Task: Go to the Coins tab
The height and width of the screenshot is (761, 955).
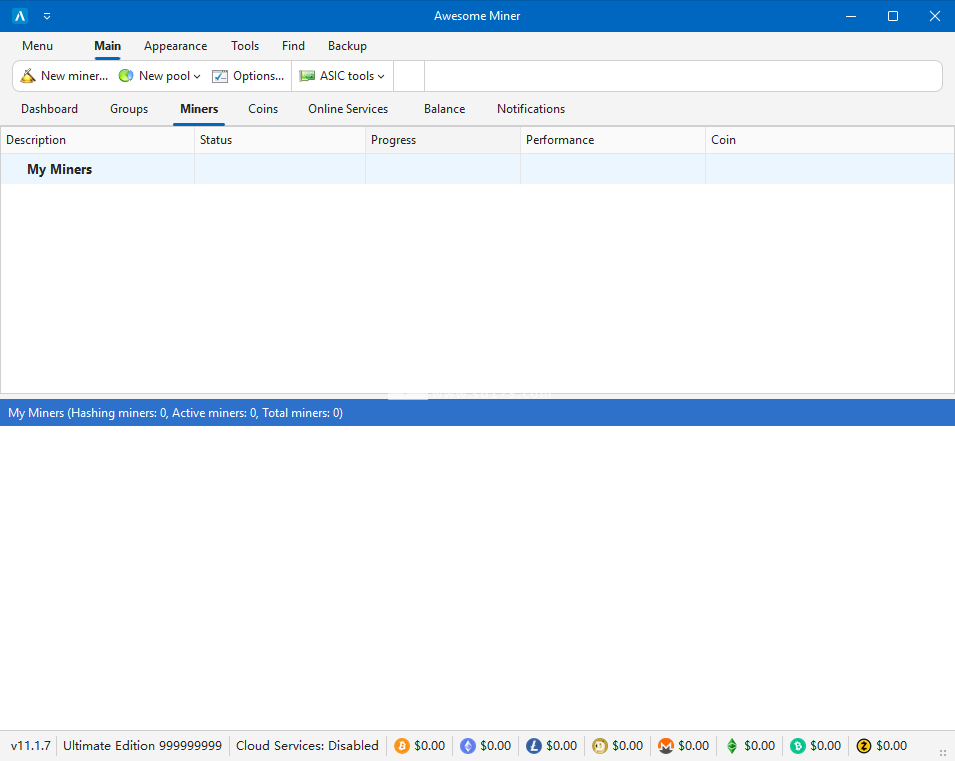Action: tap(263, 108)
